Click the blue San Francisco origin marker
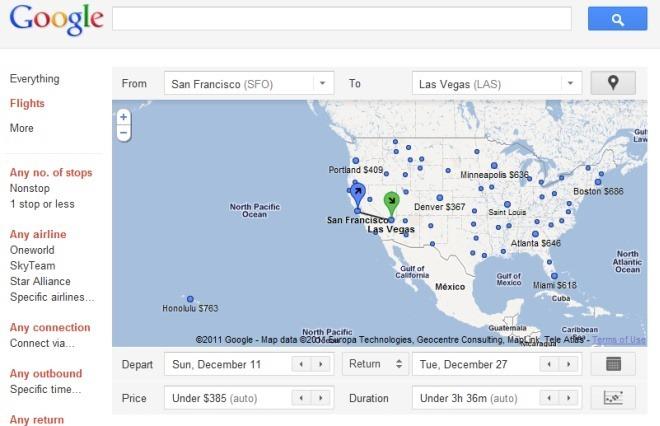 [x=358, y=193]
